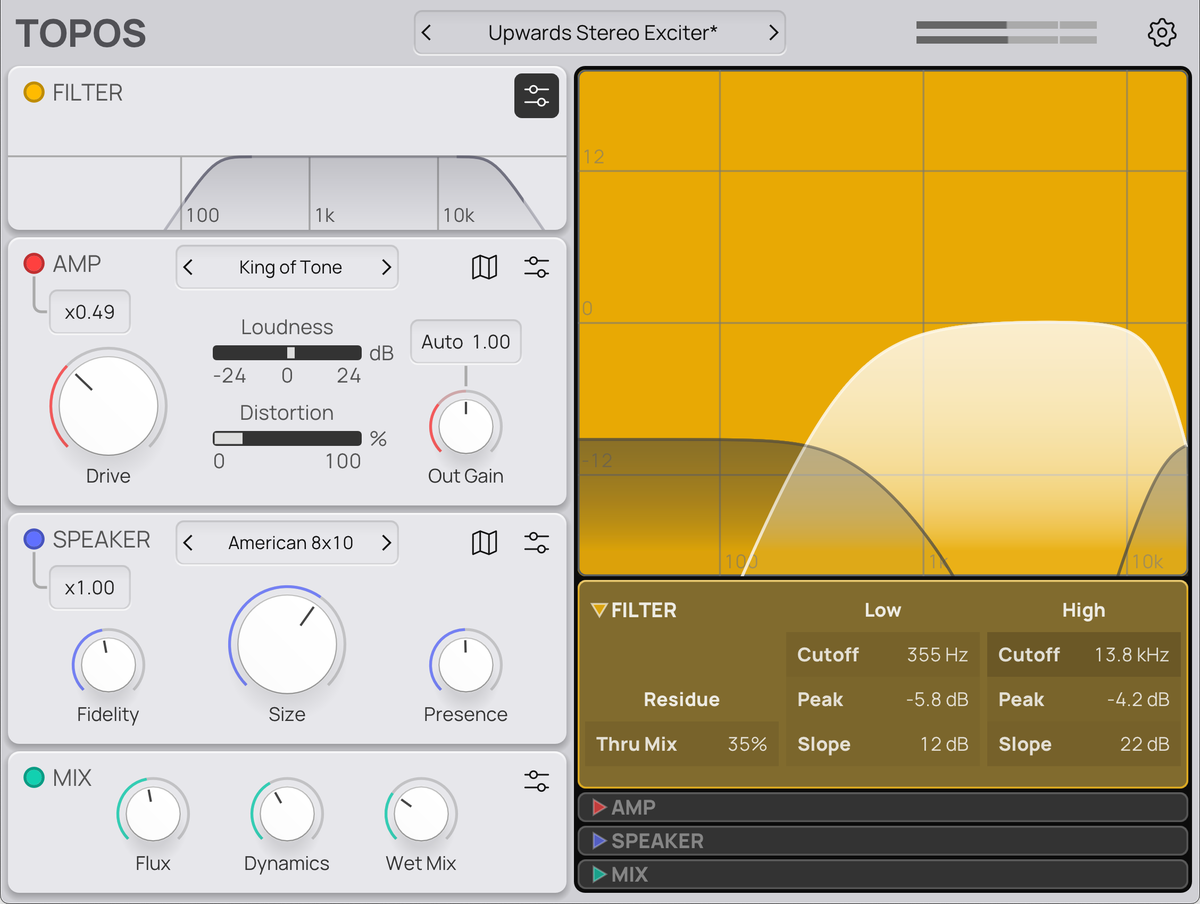Open the SPEAKER section sliders icon
This screenshot has width=1200, height=904.
click(537, 543)
